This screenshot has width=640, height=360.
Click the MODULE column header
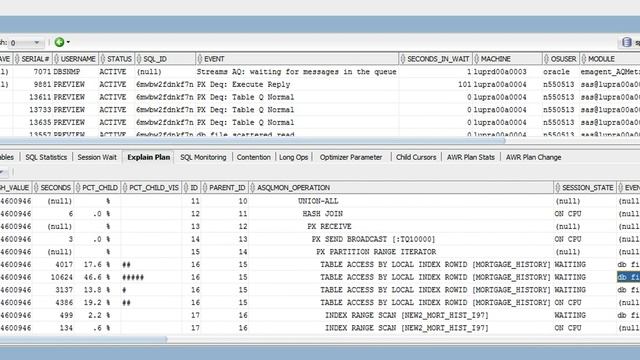click(x=609, y=59)
